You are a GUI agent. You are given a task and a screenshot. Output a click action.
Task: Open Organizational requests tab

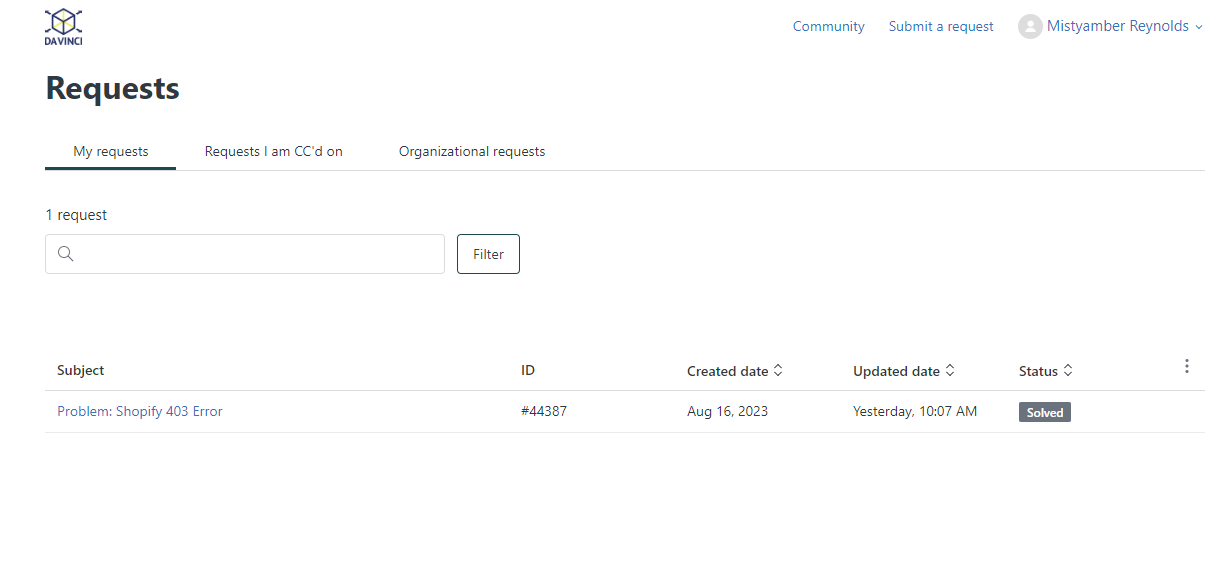click(x=472, y=152)
